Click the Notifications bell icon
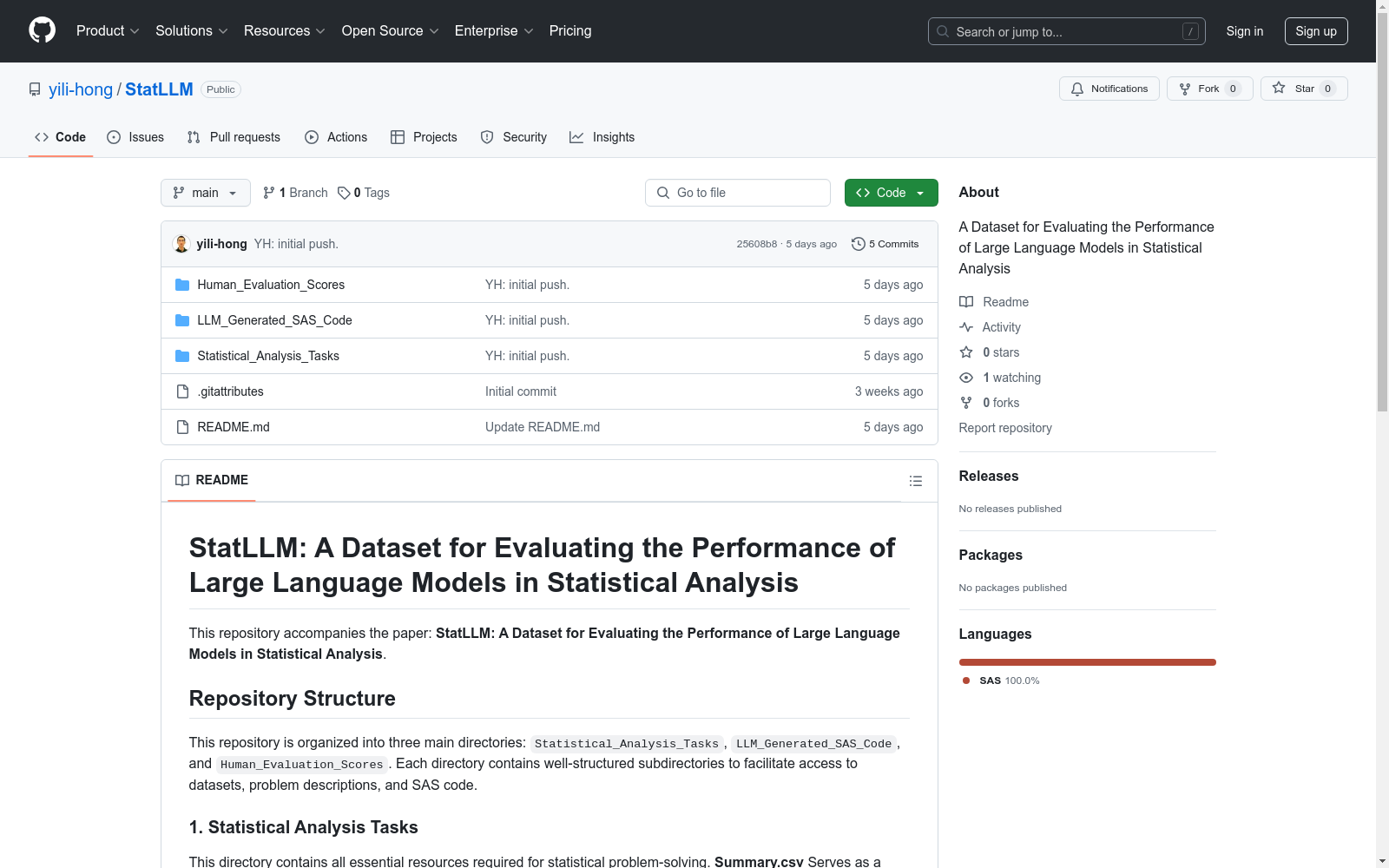 (x=1077, y=89)
